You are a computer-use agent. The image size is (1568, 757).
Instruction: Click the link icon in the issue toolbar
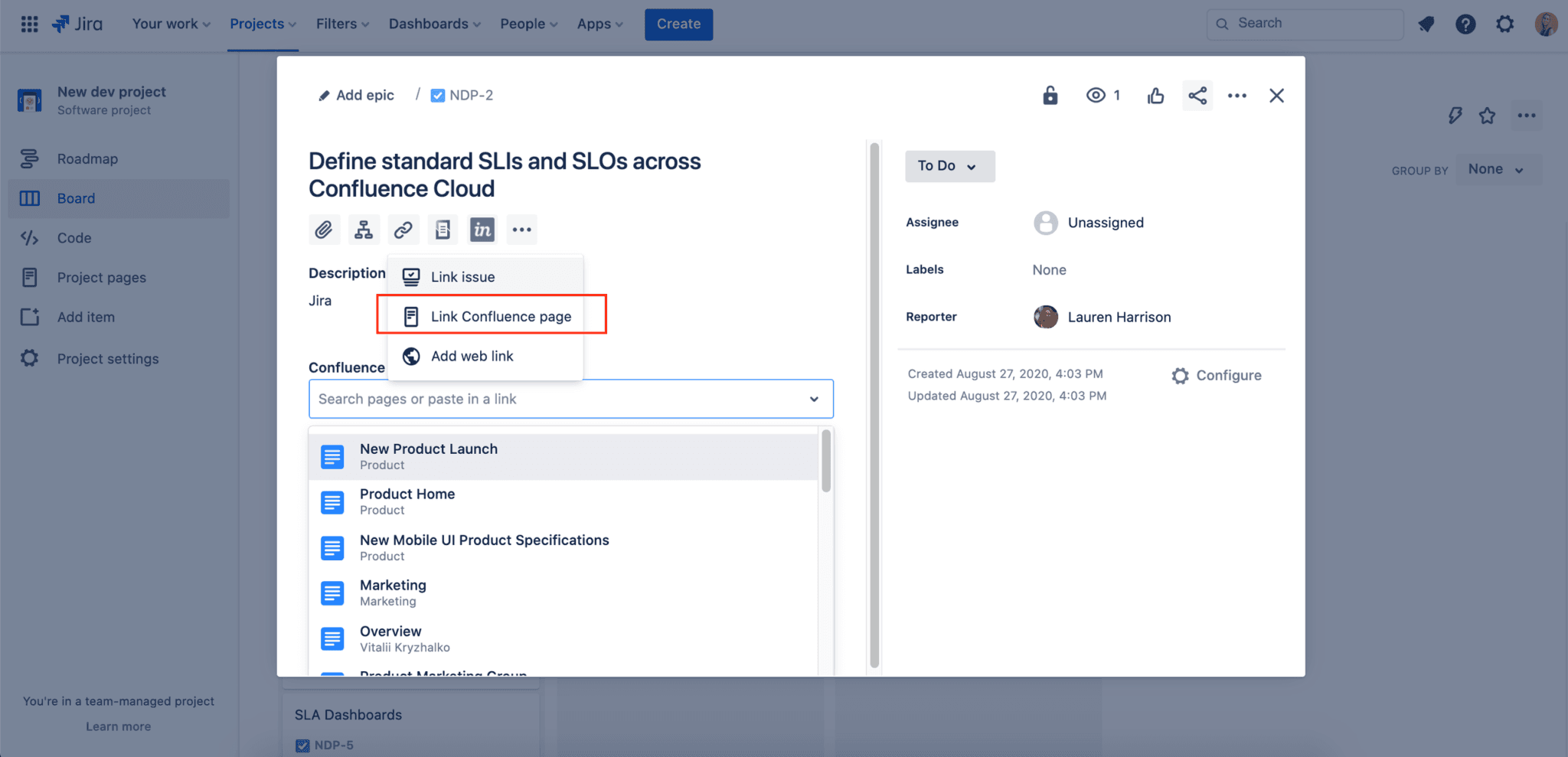coord(403,229)
